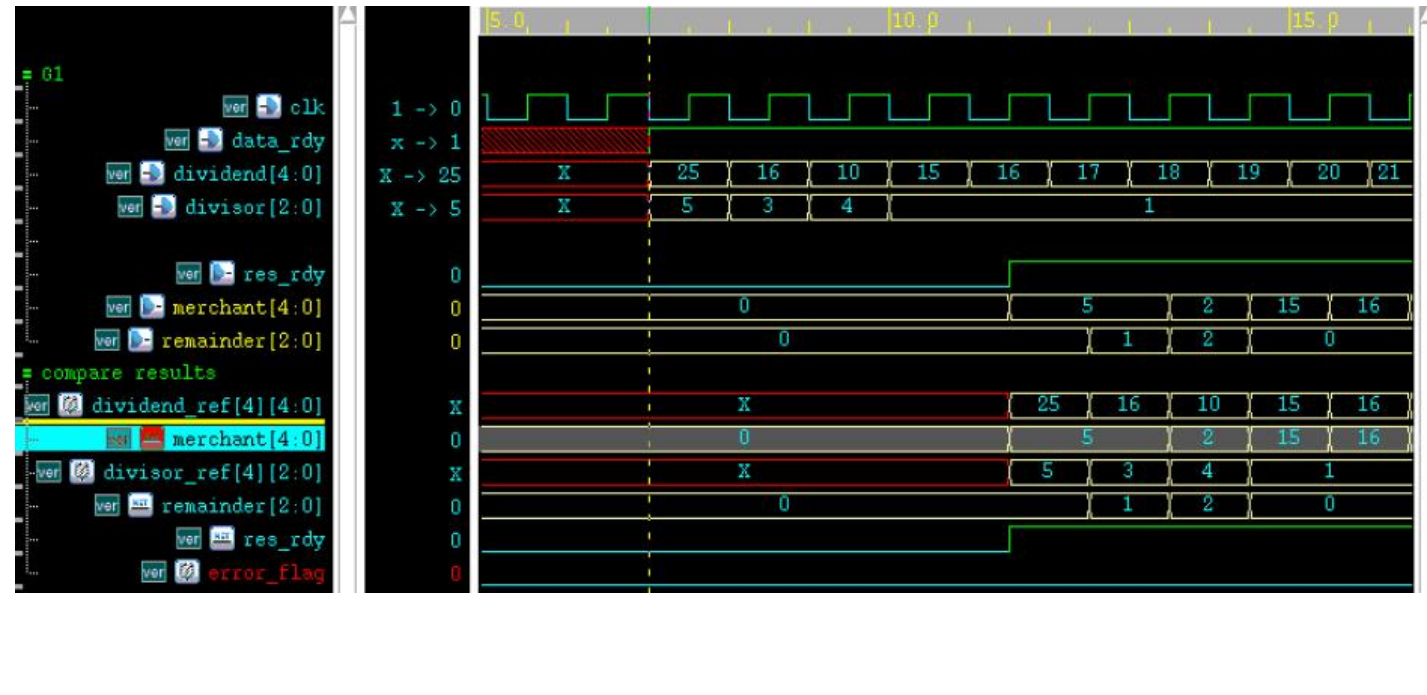Click value 25 in dividend_ref waveform
This screenshot has width=1427, height=695.
[x=1048, y=404]
